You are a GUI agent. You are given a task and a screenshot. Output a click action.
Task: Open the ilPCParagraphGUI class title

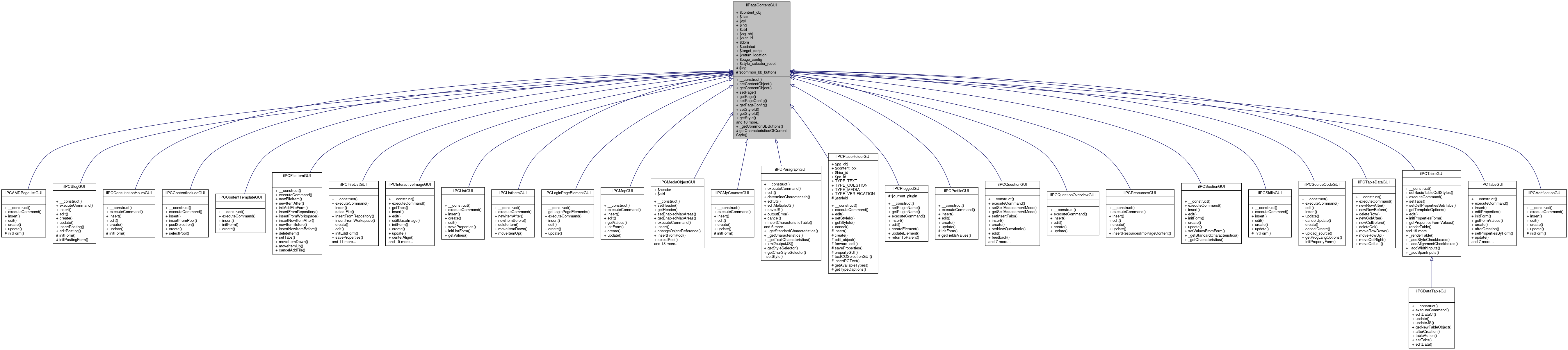[791, 169]
